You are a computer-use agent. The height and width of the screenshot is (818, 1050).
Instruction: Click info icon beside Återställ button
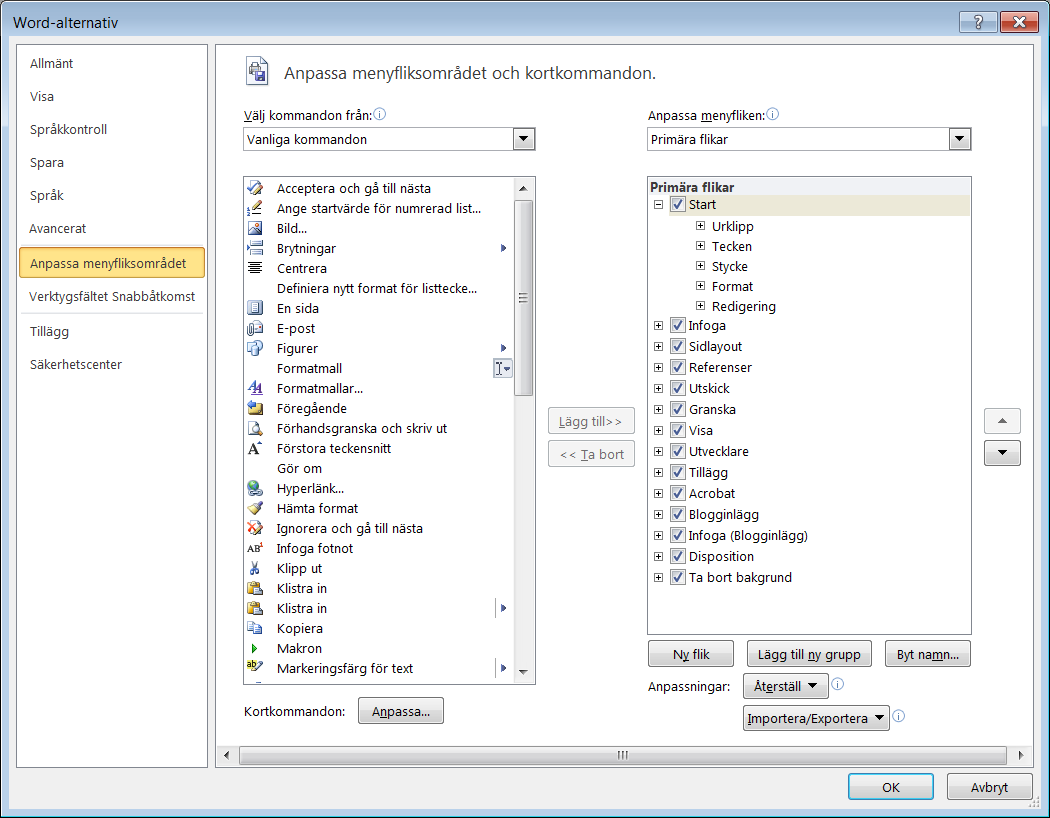point(838,684)
